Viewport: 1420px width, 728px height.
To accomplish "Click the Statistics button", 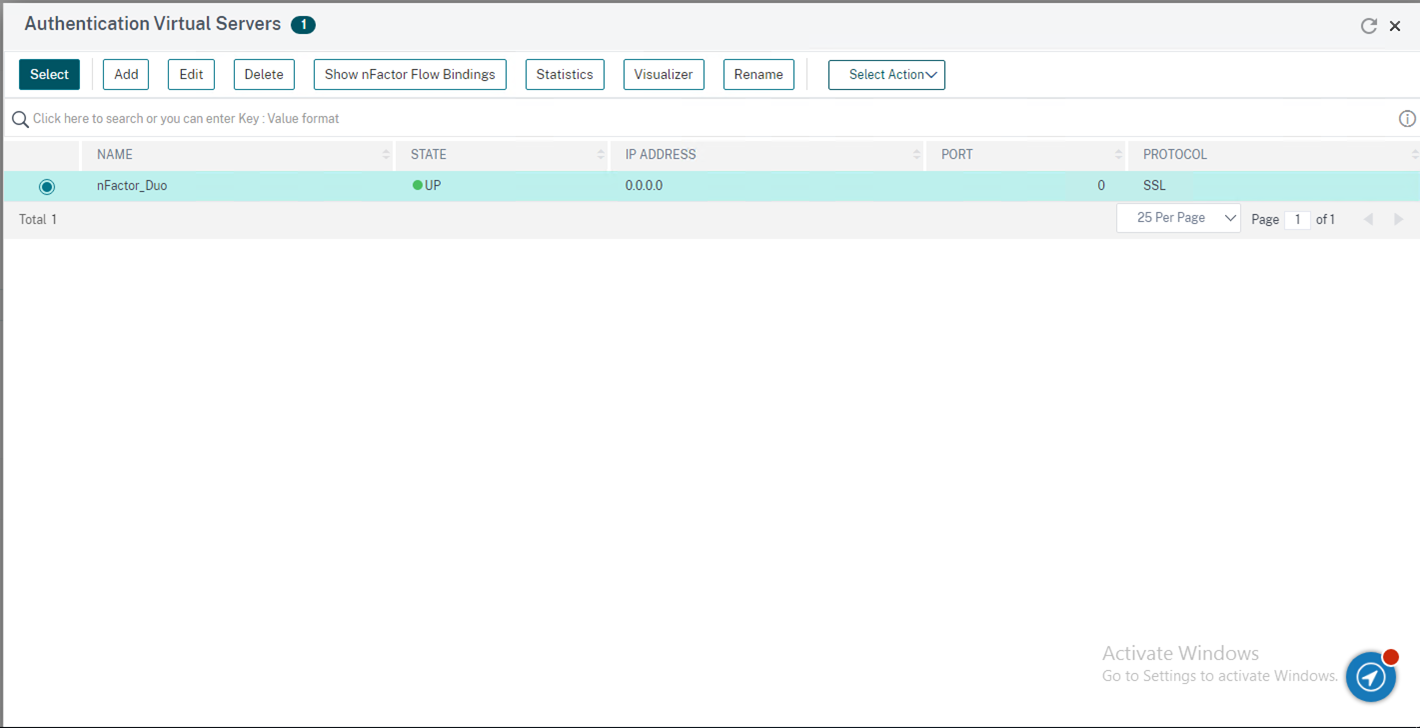I will tap(564, 75).
